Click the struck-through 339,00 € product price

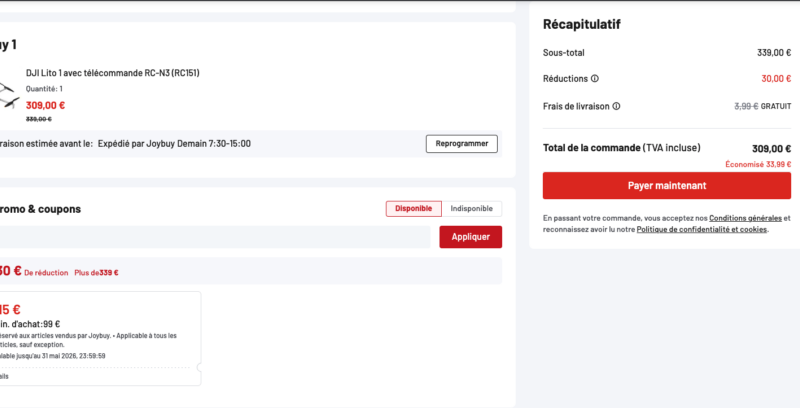pos(39,119)
